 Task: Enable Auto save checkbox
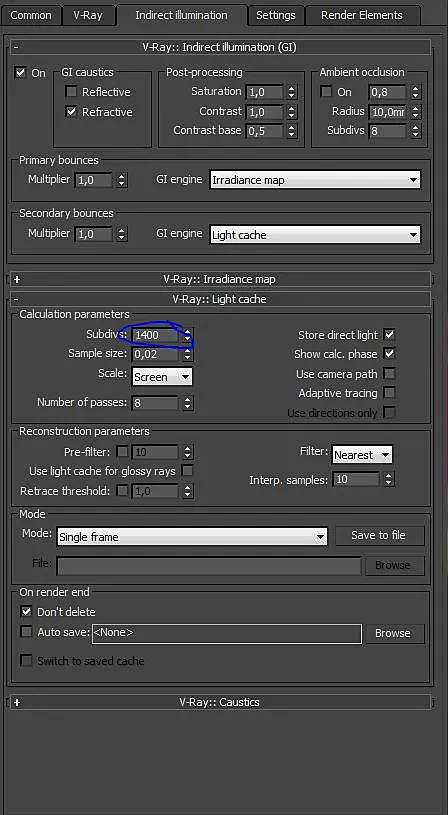click(26, 632)
